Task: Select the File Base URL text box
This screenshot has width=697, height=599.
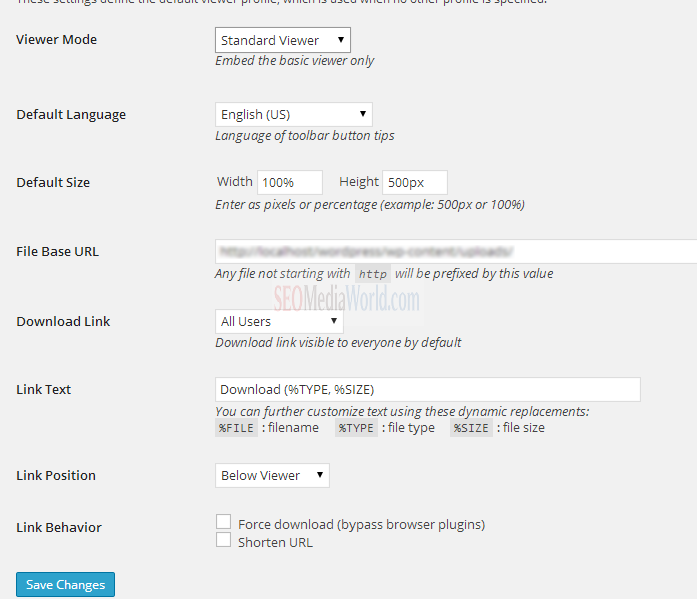Action: pyautogui.click(x=455, y=251)
